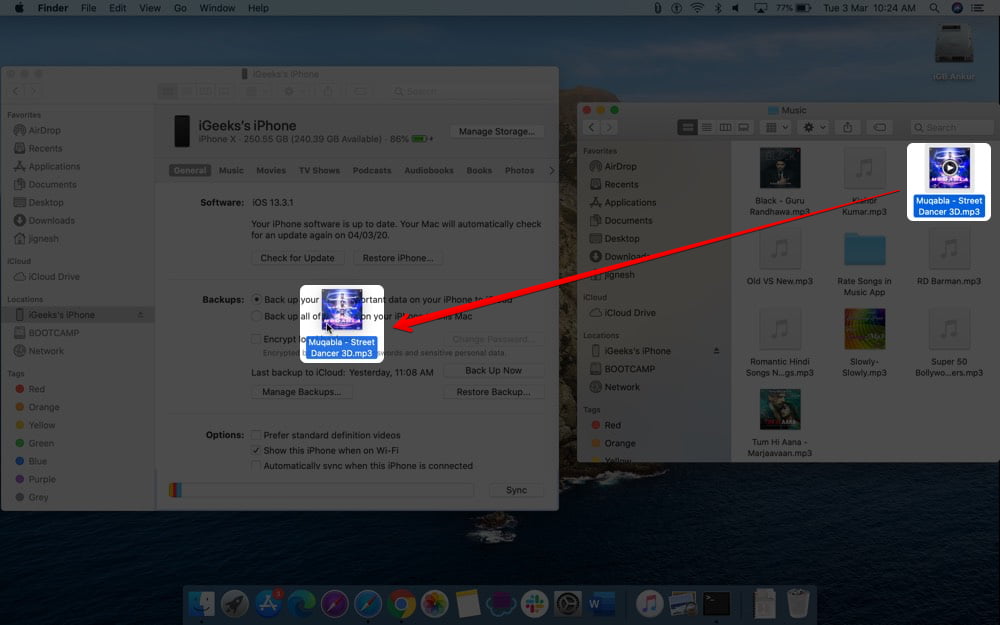This screenshot has height=625, width=1000.
Task: Enable Prefer standard definition videos checkbox
Action: click(256, 435)
